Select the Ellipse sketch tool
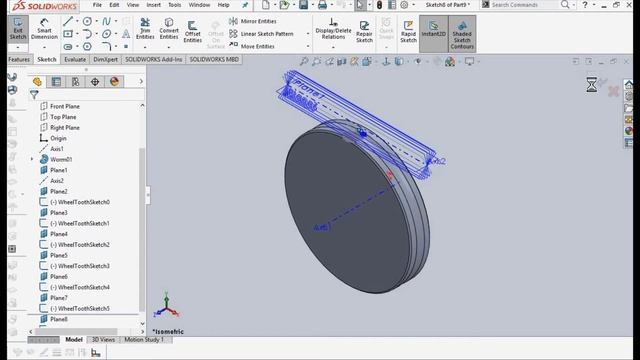 (x=107, y=33)
